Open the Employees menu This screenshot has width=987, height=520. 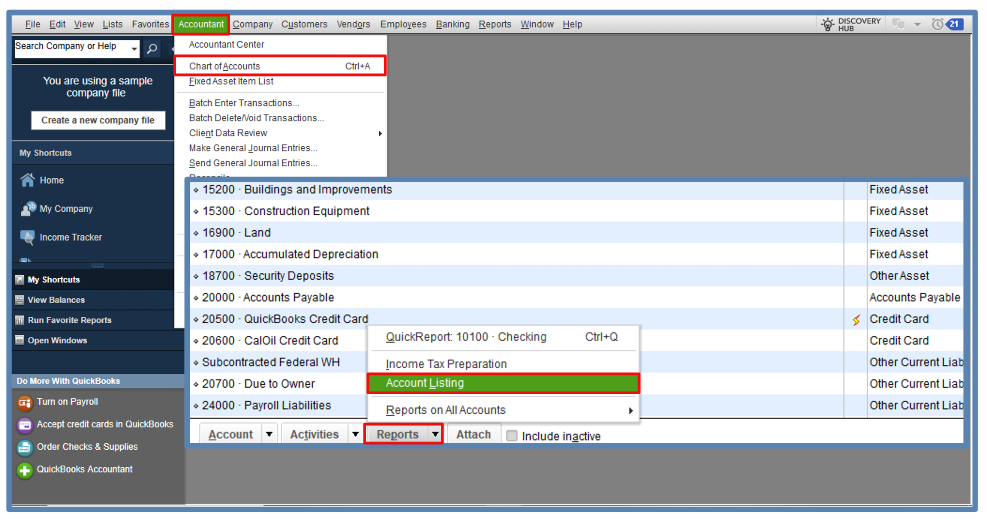pyautogui.click(x=403, y=24)
